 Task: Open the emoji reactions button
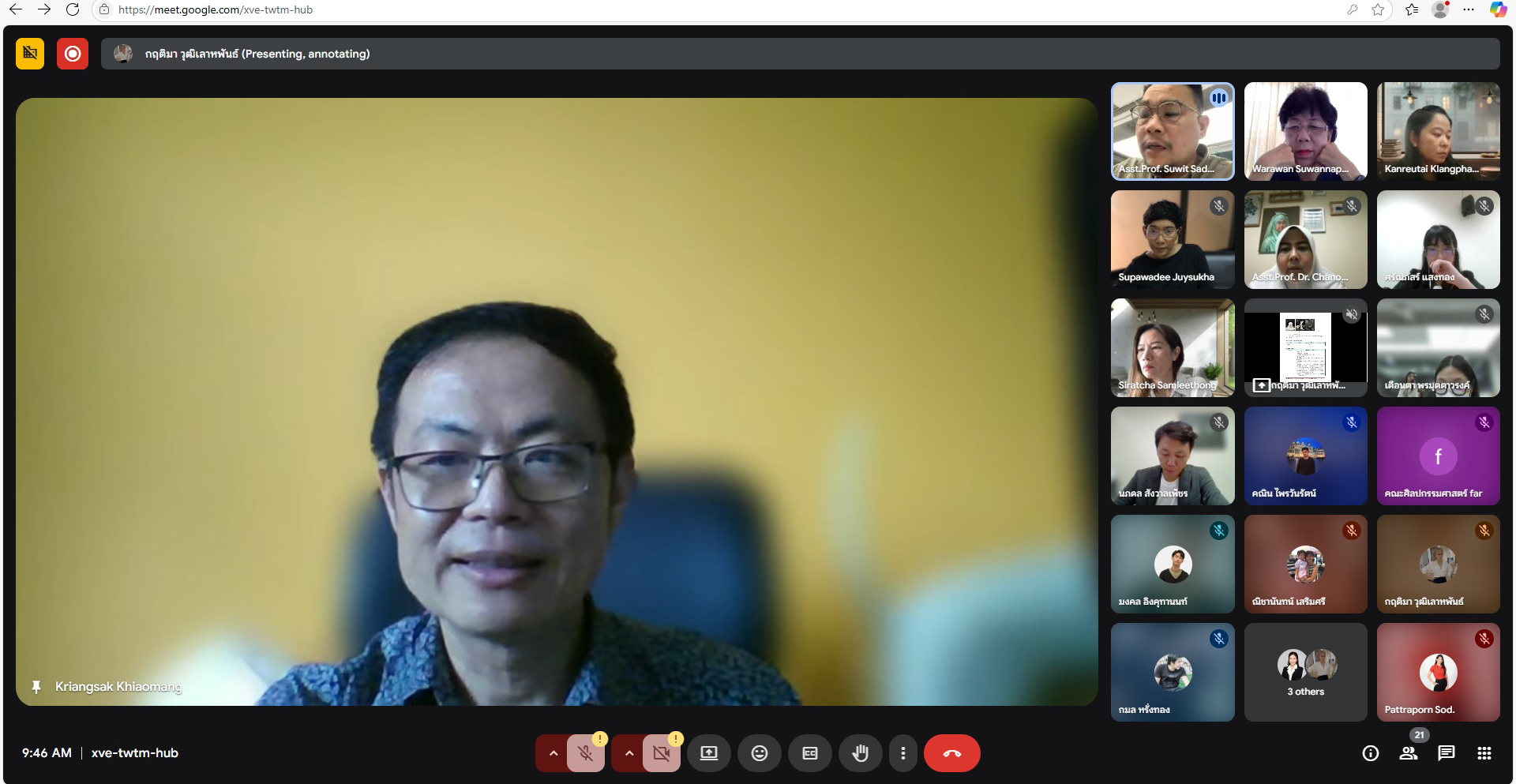pos(759,753)
